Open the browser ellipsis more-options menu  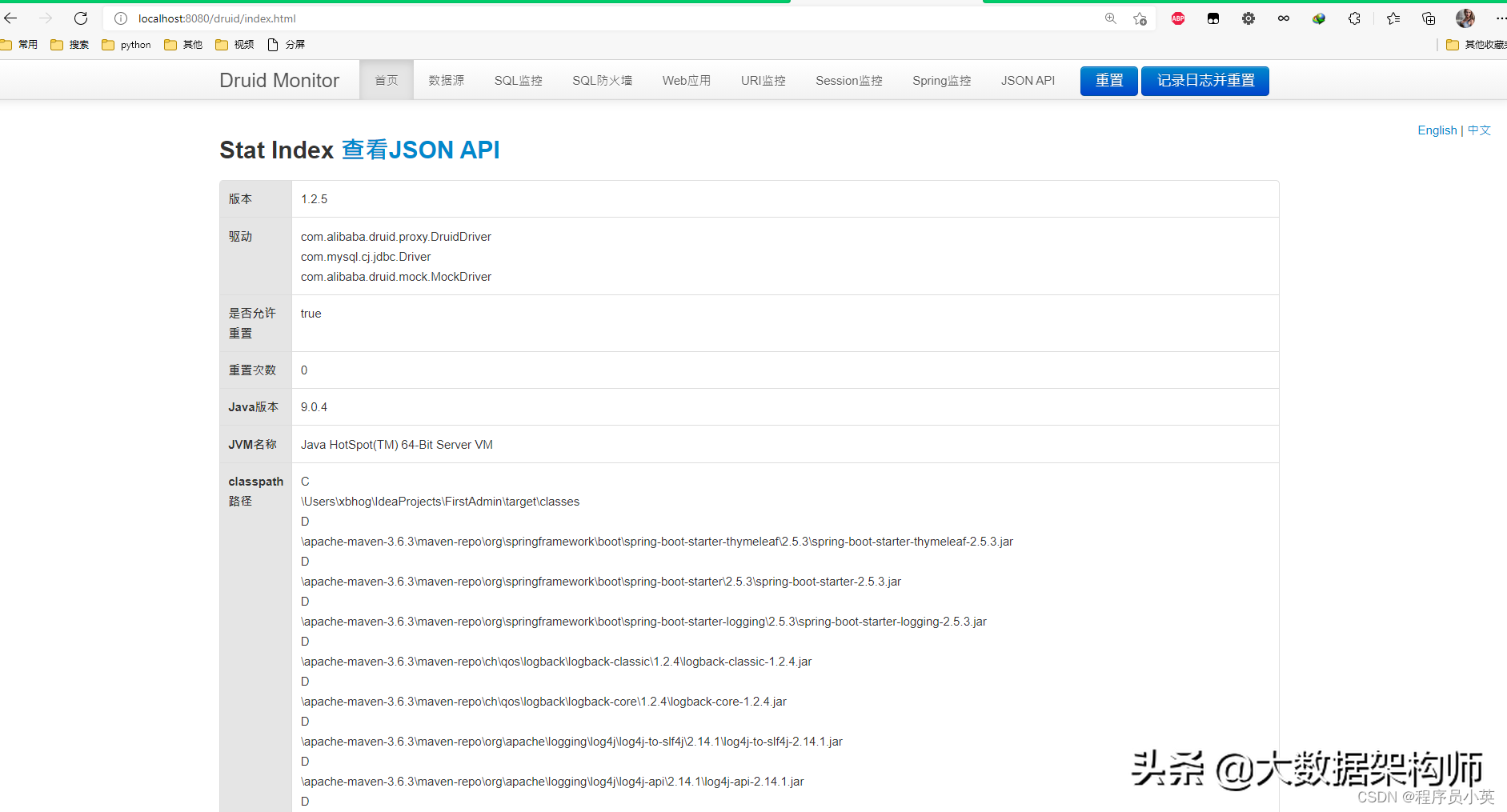1501,18
